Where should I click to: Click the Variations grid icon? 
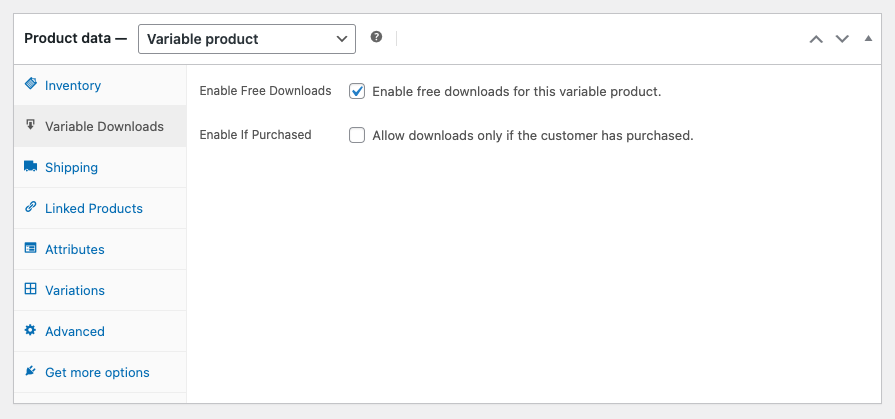click(30, 290)
